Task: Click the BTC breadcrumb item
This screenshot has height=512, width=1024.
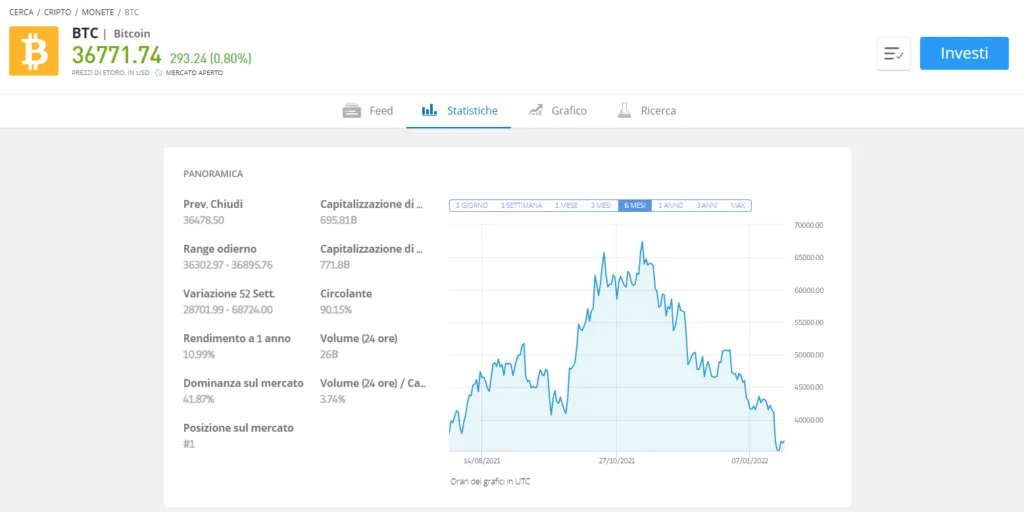Action: point(131,12)
